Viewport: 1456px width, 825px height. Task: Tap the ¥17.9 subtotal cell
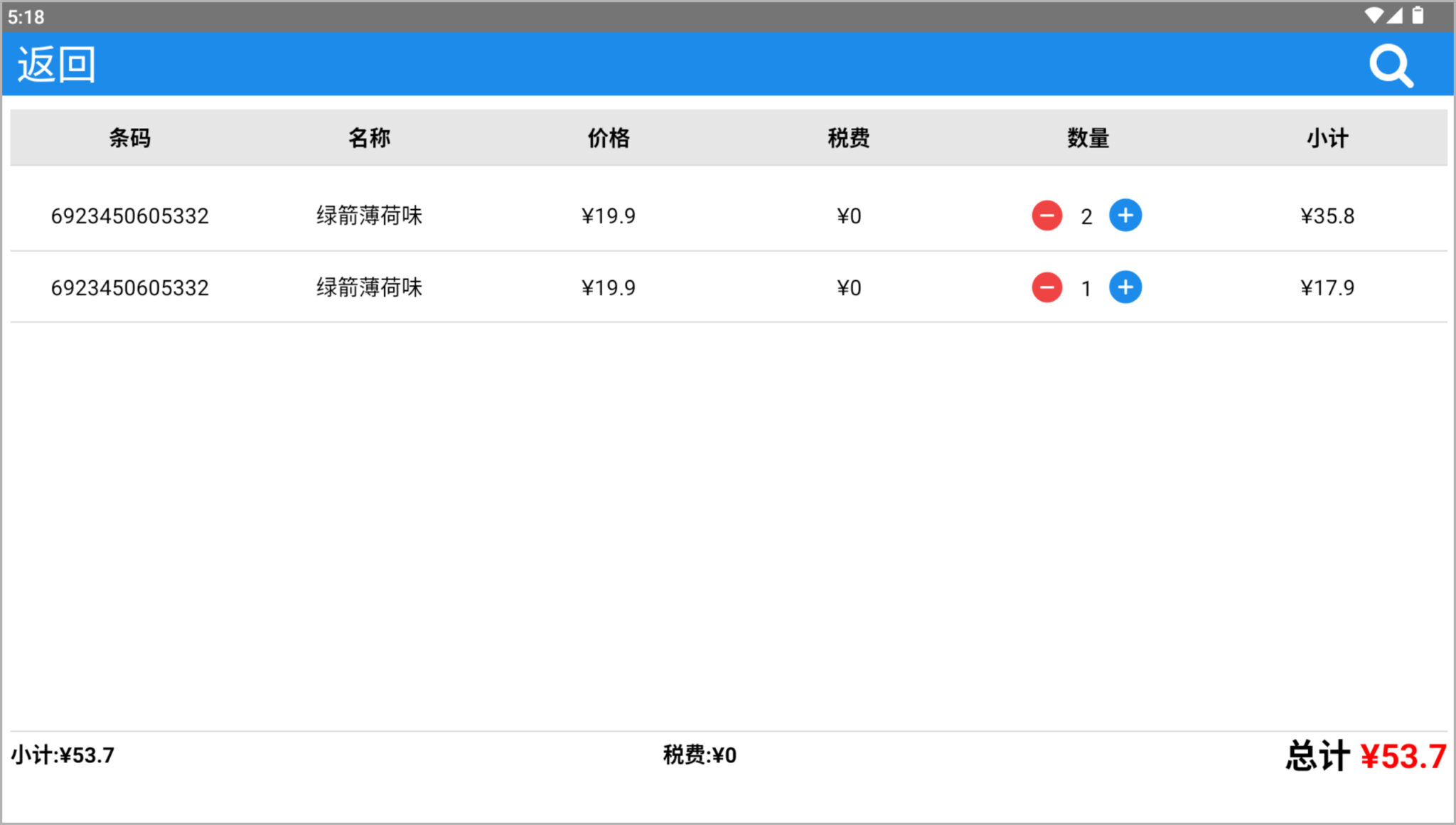tap(1327, 287)
